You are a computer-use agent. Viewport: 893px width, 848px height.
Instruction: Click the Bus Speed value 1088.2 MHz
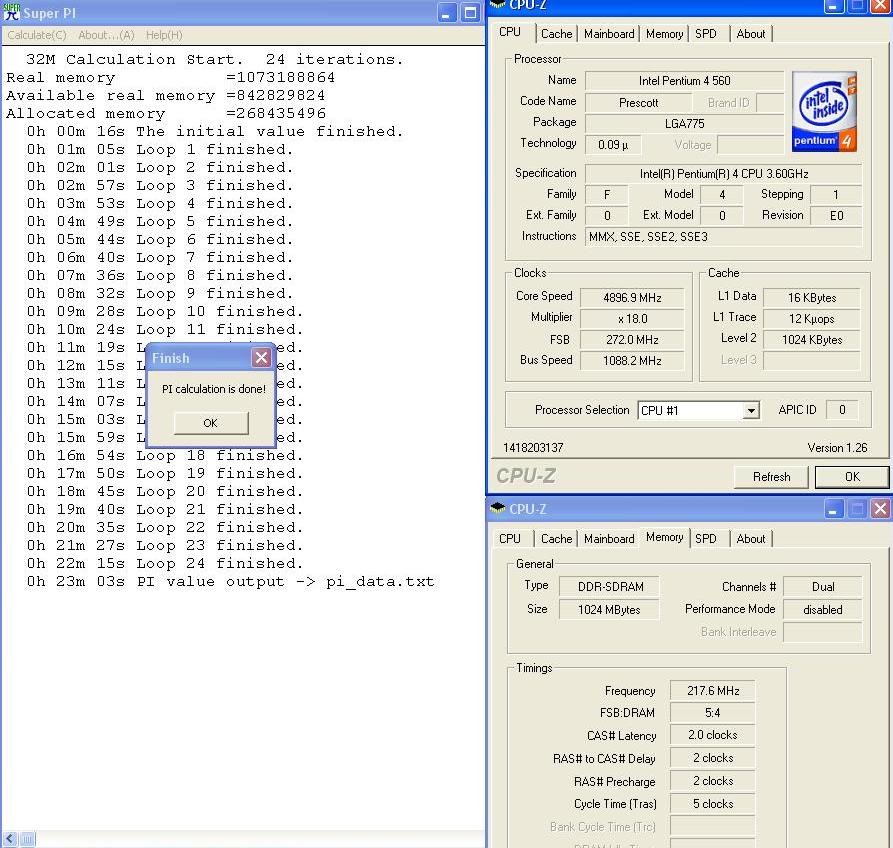point(632,361)
